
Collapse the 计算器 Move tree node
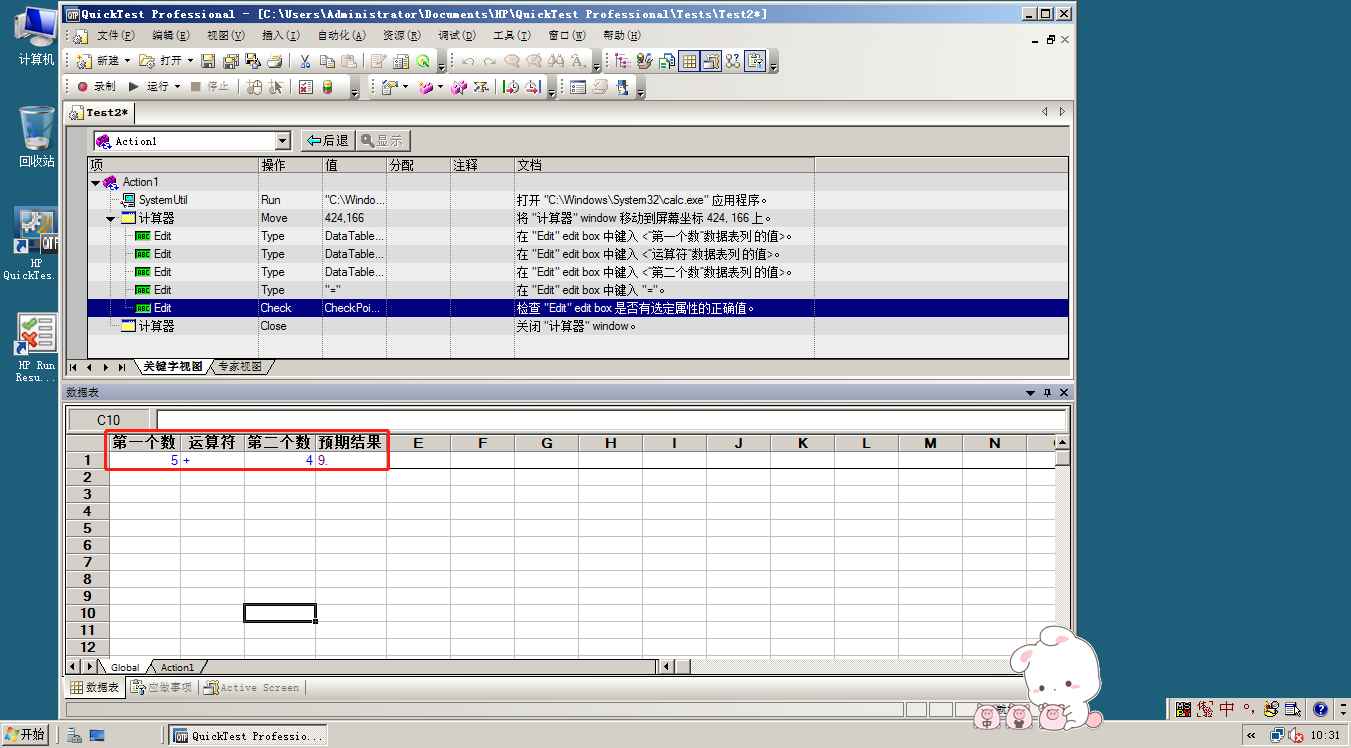click(111, 218)
